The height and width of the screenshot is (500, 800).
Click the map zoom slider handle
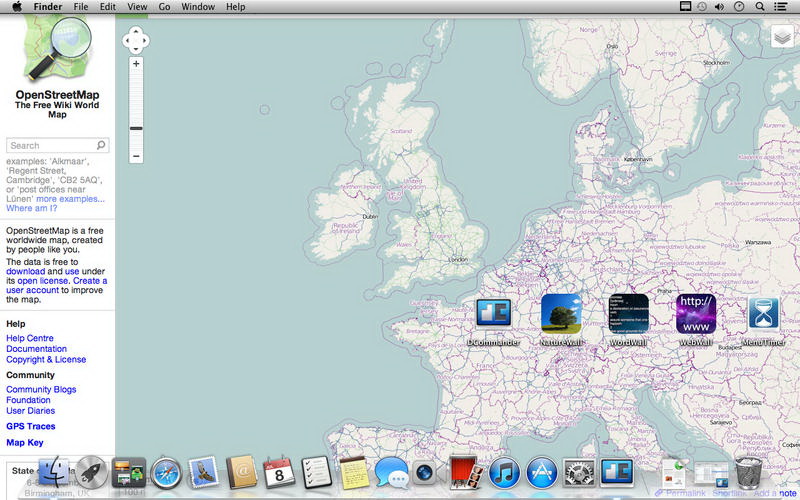pyautogui.click(x=136, y=128)
